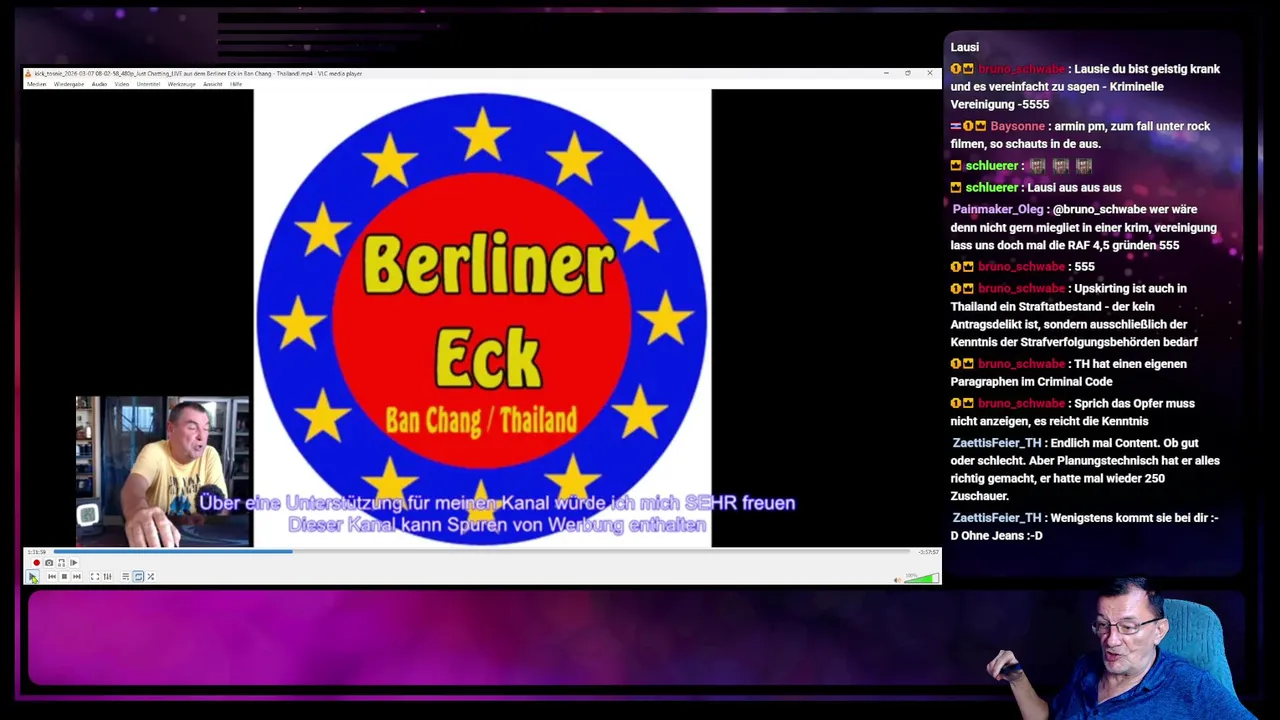Click the VLC play button
Image resolution: width=1280 pixels, height=720 pixels.
(33, 577)
